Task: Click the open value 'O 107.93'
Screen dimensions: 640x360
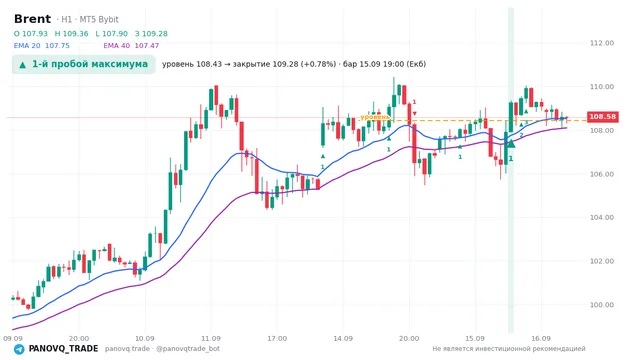Action: tap(31, 34)
